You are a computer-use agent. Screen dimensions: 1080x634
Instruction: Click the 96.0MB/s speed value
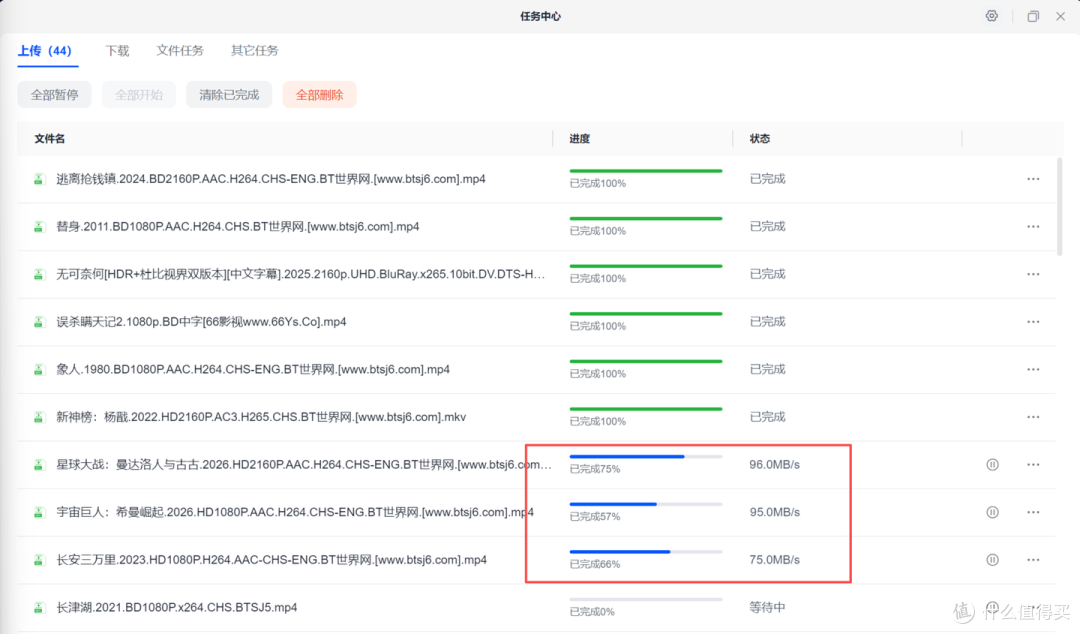[x=774, y=464]
